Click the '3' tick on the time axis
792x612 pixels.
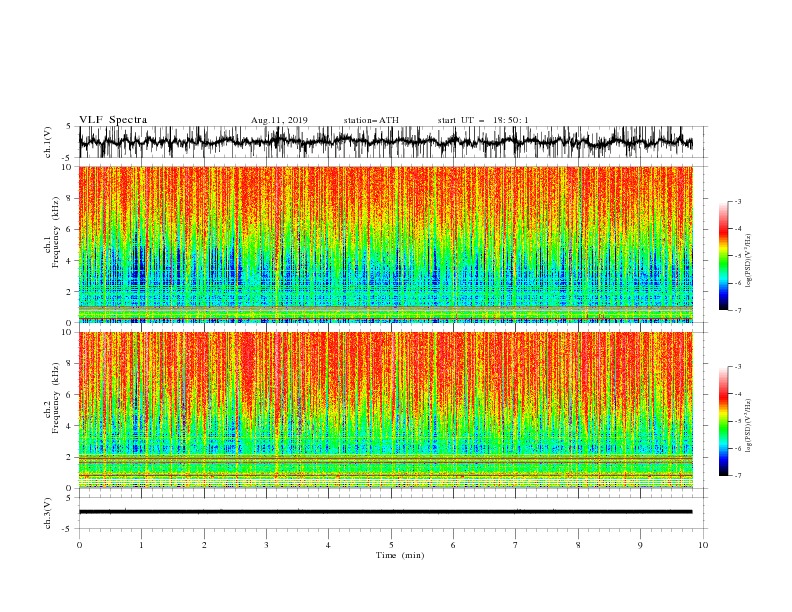pyautogui.click(x=266, y=545)
